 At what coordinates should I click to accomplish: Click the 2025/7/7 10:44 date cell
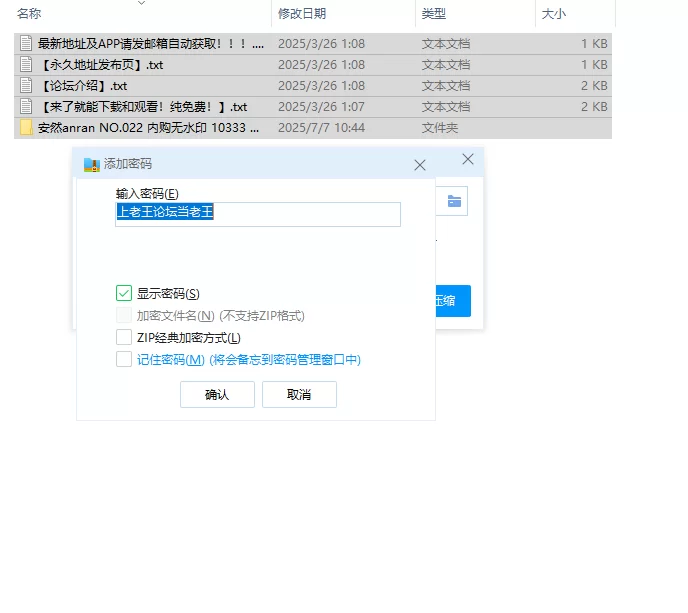point(322,128)
